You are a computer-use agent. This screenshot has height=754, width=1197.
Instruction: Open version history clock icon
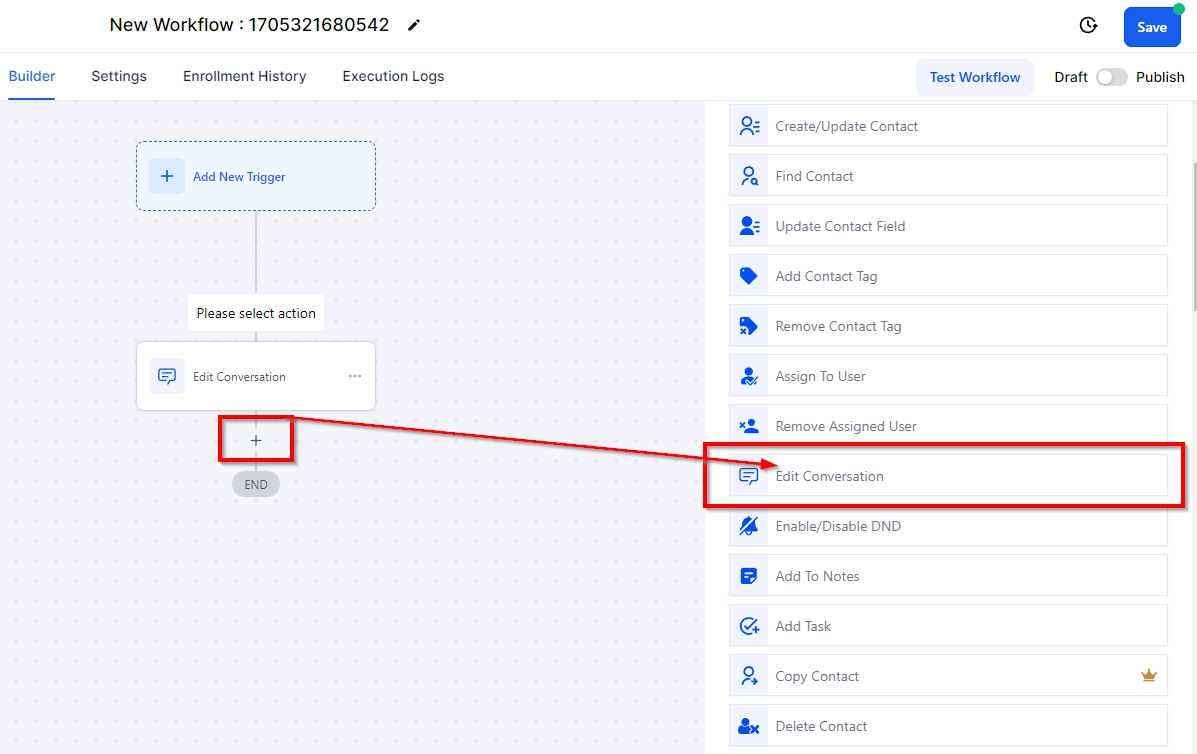coord(1088,26)
